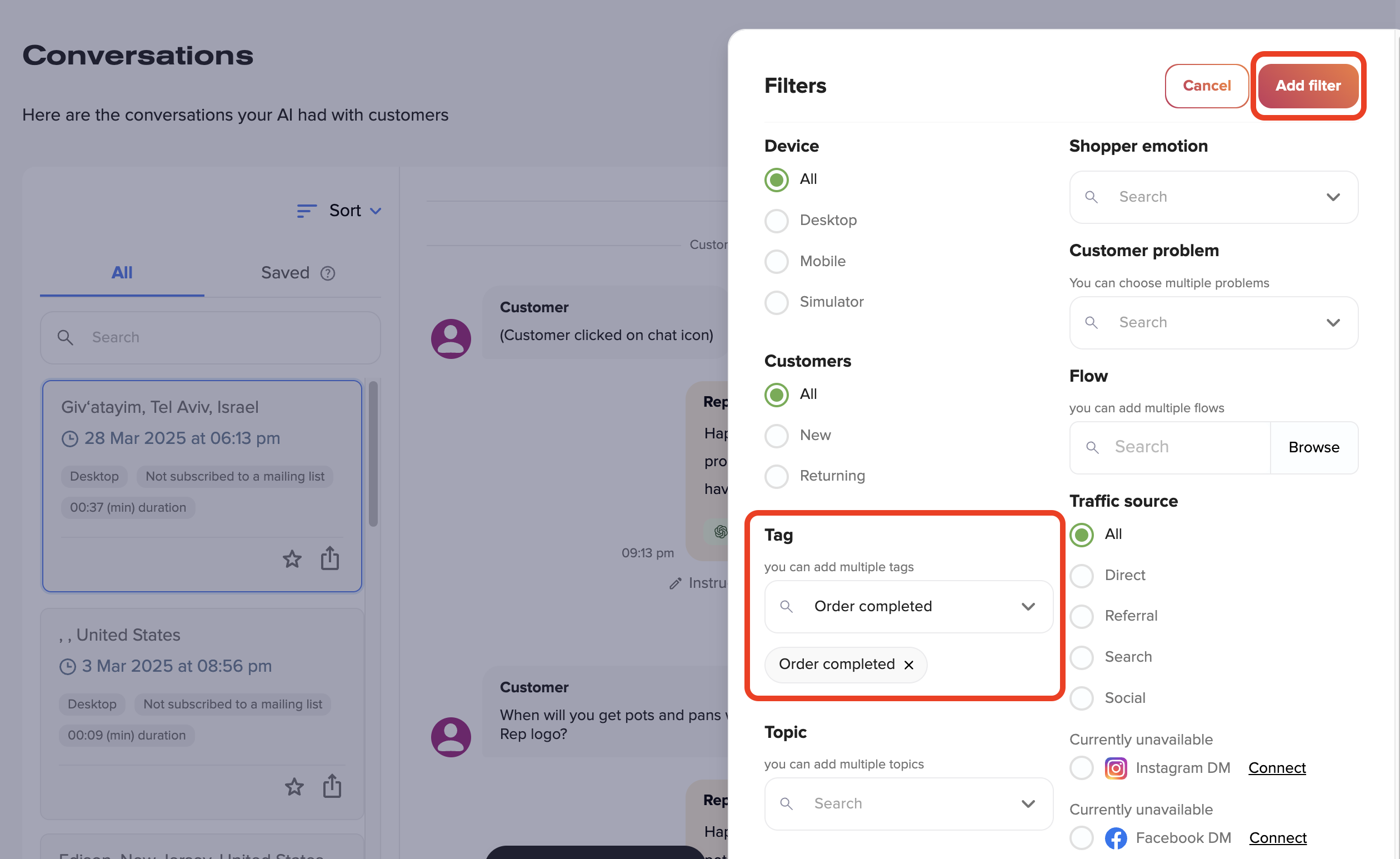Click the conversations list Search field
The height and width of the screenshot is (859, 1400).
click(210, 337)
